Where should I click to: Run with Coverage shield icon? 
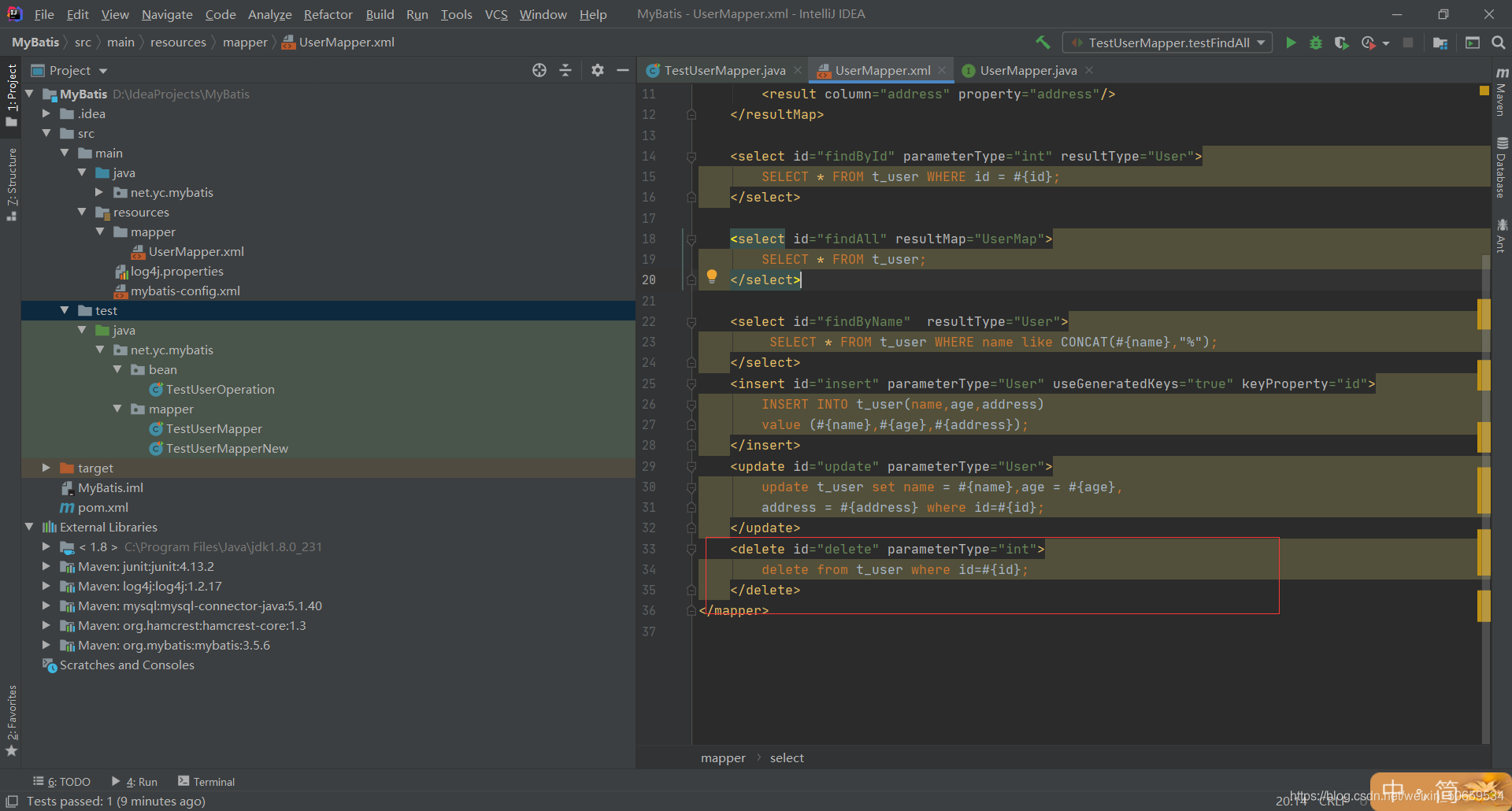pos(1342,43)
